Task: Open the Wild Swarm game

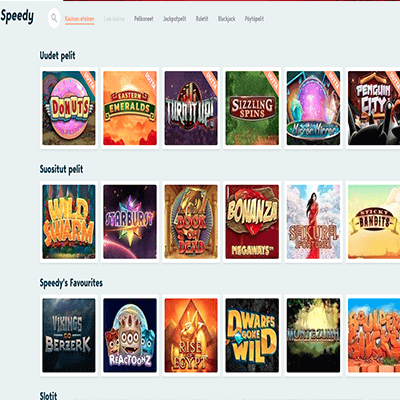Action: (x=69, y=222)
